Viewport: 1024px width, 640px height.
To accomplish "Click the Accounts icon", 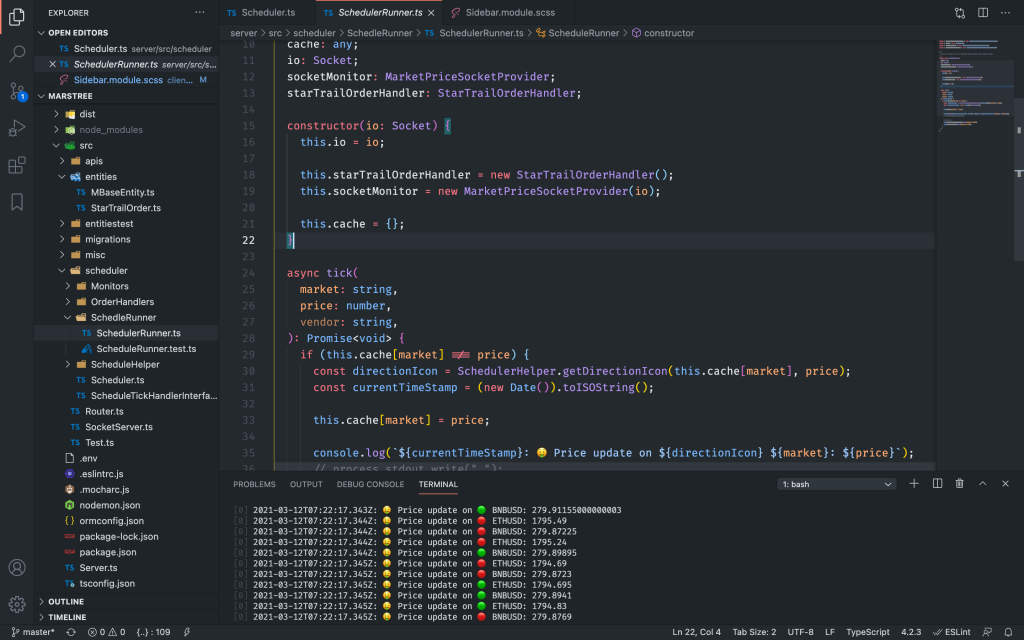I will coord(17,567).
